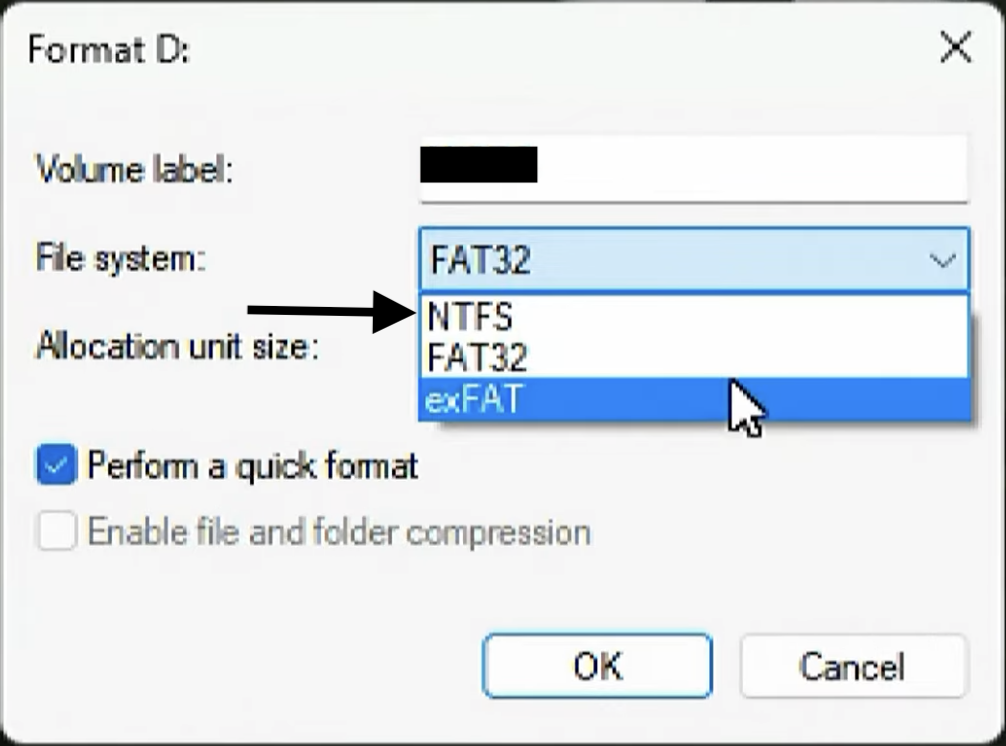1006x746 pixels.
Task: Select the NTFS list entry text
Action: click(470, 315)
